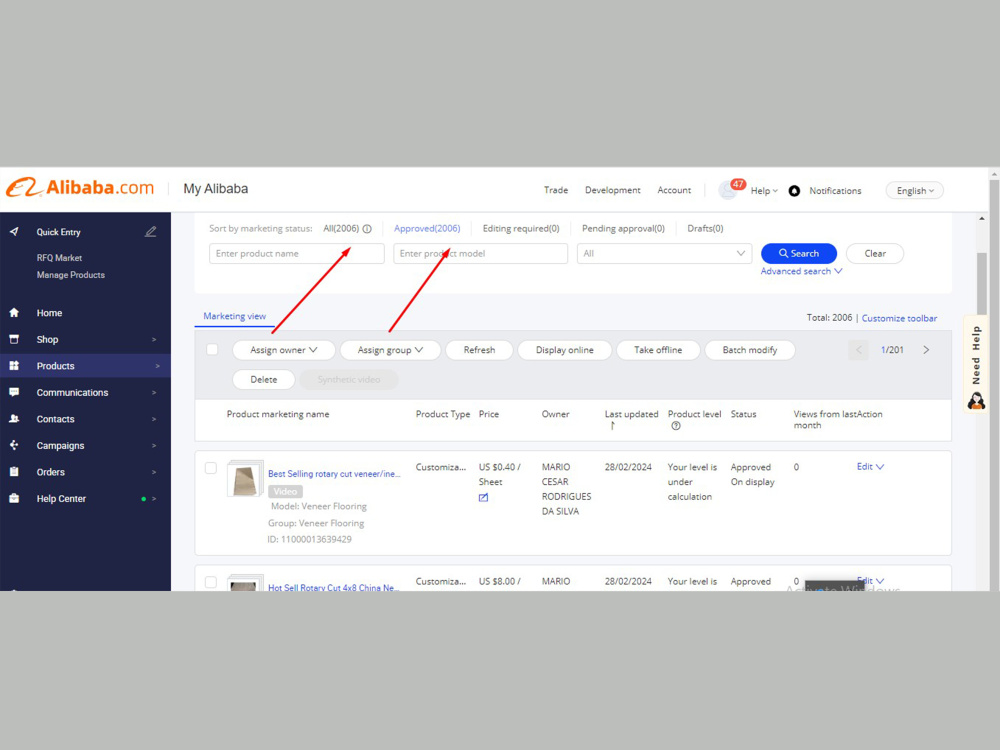Click the Communications chat icon
The width and height of the screenshot is (1000, 750).
[14, 392]
